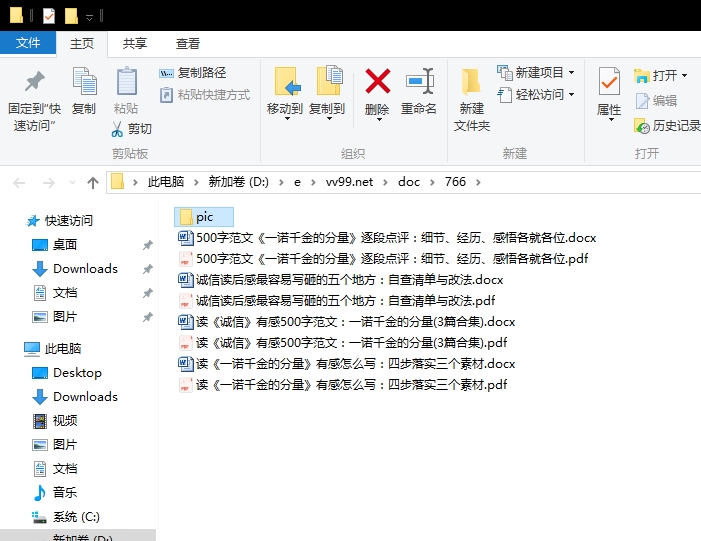Select Desktop under 此电脑
The width and height of the screenshot is (701, 541).
pos(67,373)
